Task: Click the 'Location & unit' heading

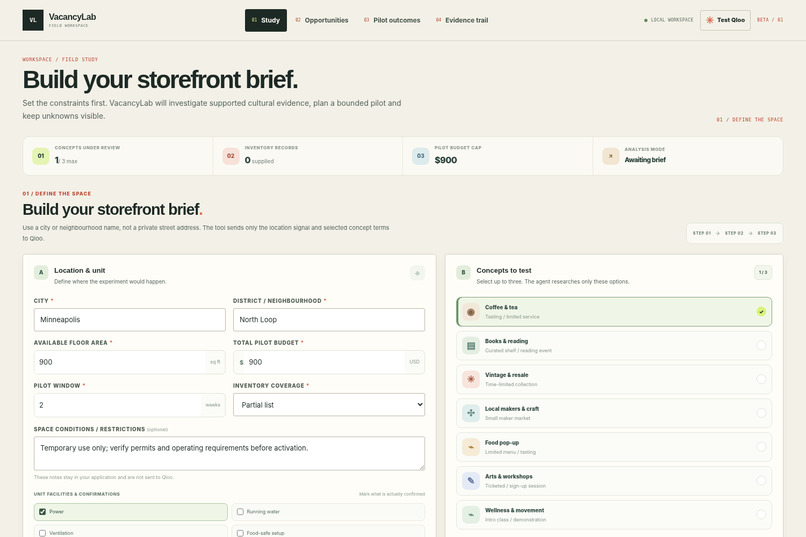Action: tap(80, 270)
